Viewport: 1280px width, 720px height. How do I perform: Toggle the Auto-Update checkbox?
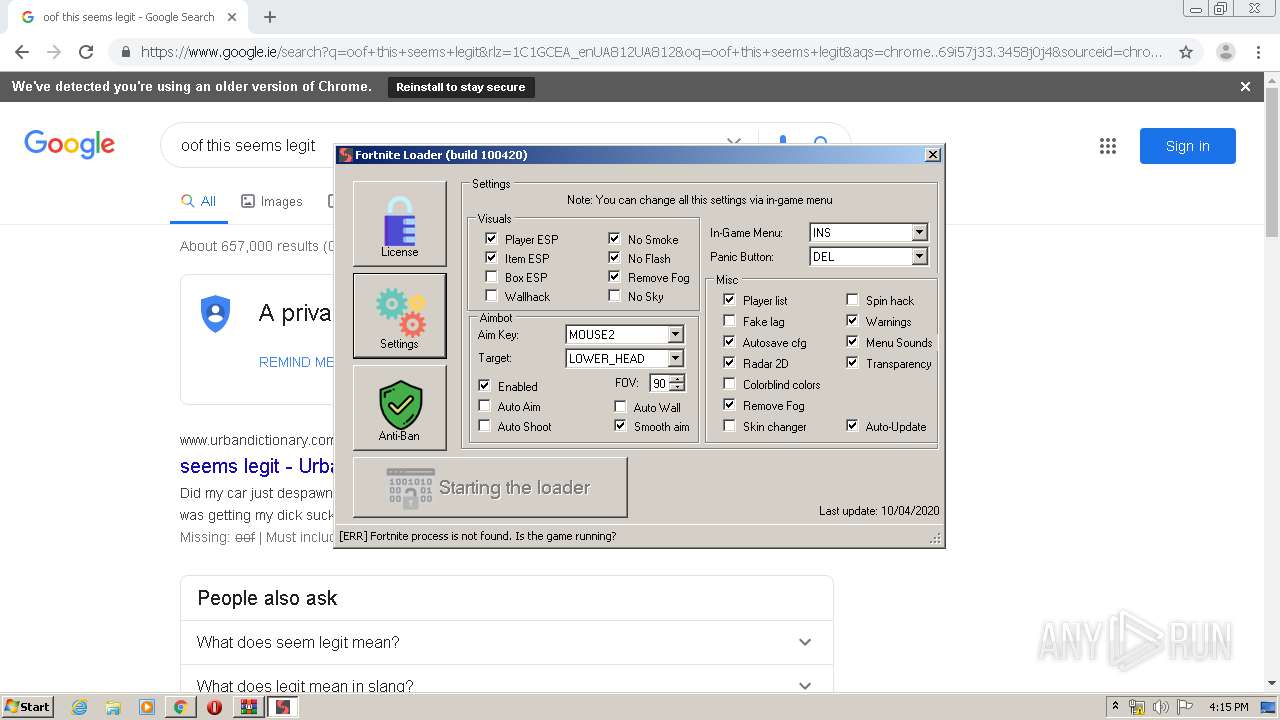pyautogui.click(x=852, y=426)
